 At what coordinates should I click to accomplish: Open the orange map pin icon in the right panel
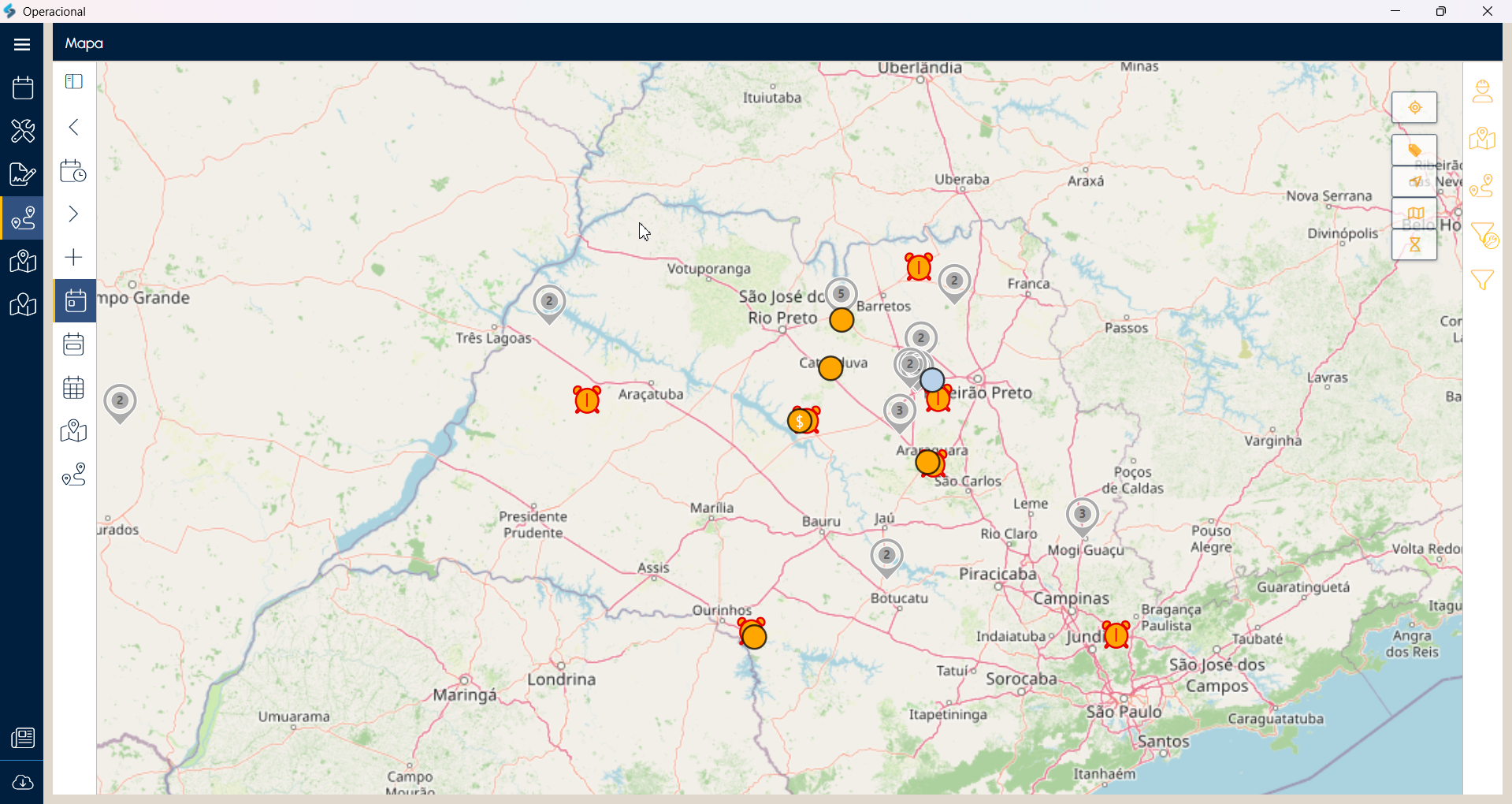pyautogui.click(x=1483, y=139)
